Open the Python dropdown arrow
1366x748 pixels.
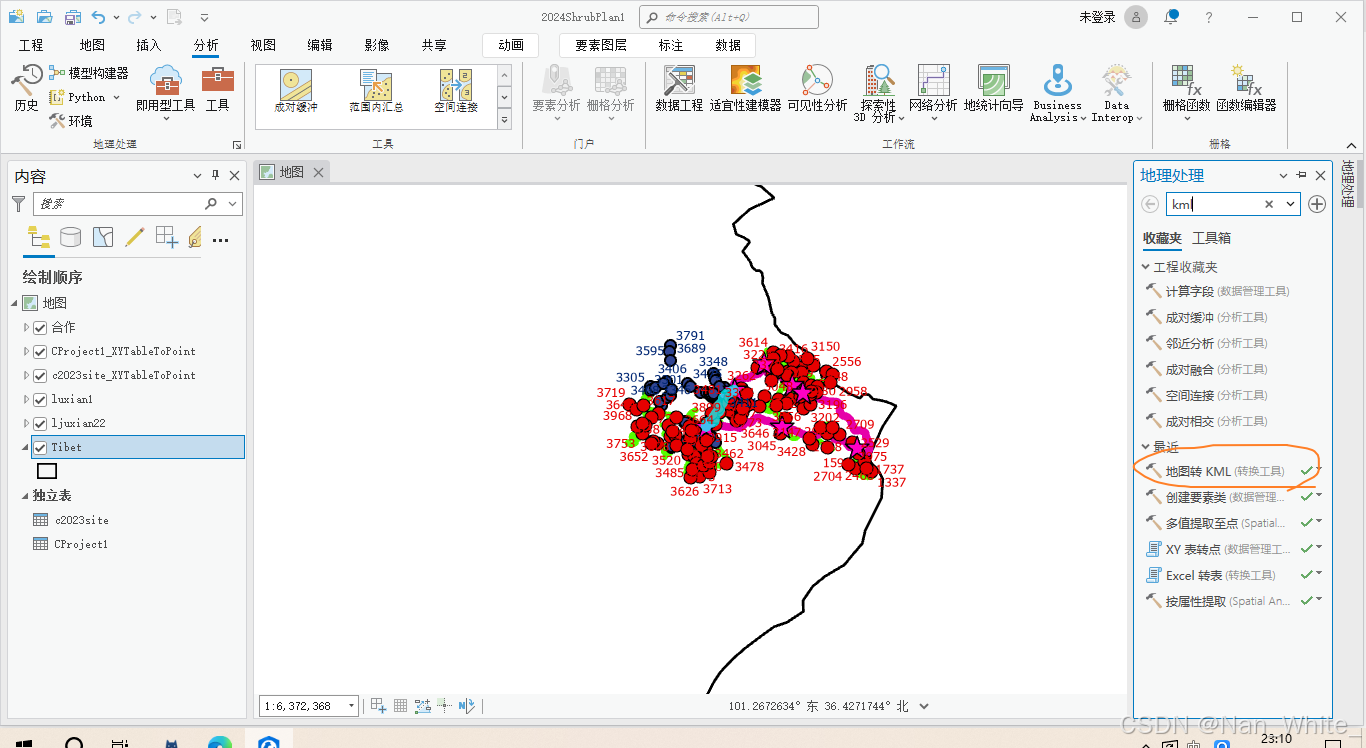coord(116,97)
